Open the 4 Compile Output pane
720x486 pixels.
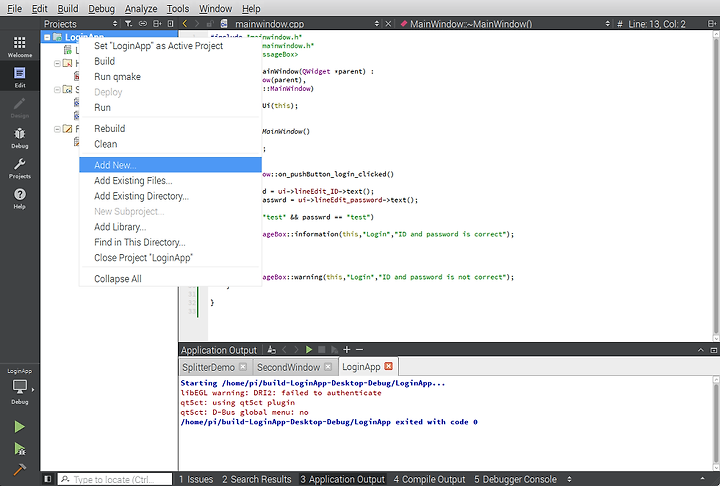point(429,479)
